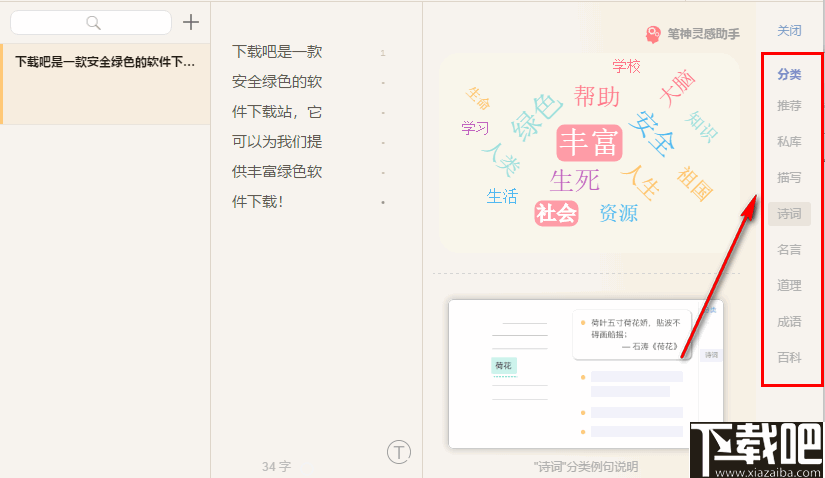Click the 祖国 keyword
The image size is (825, 478).
(695, 183)
